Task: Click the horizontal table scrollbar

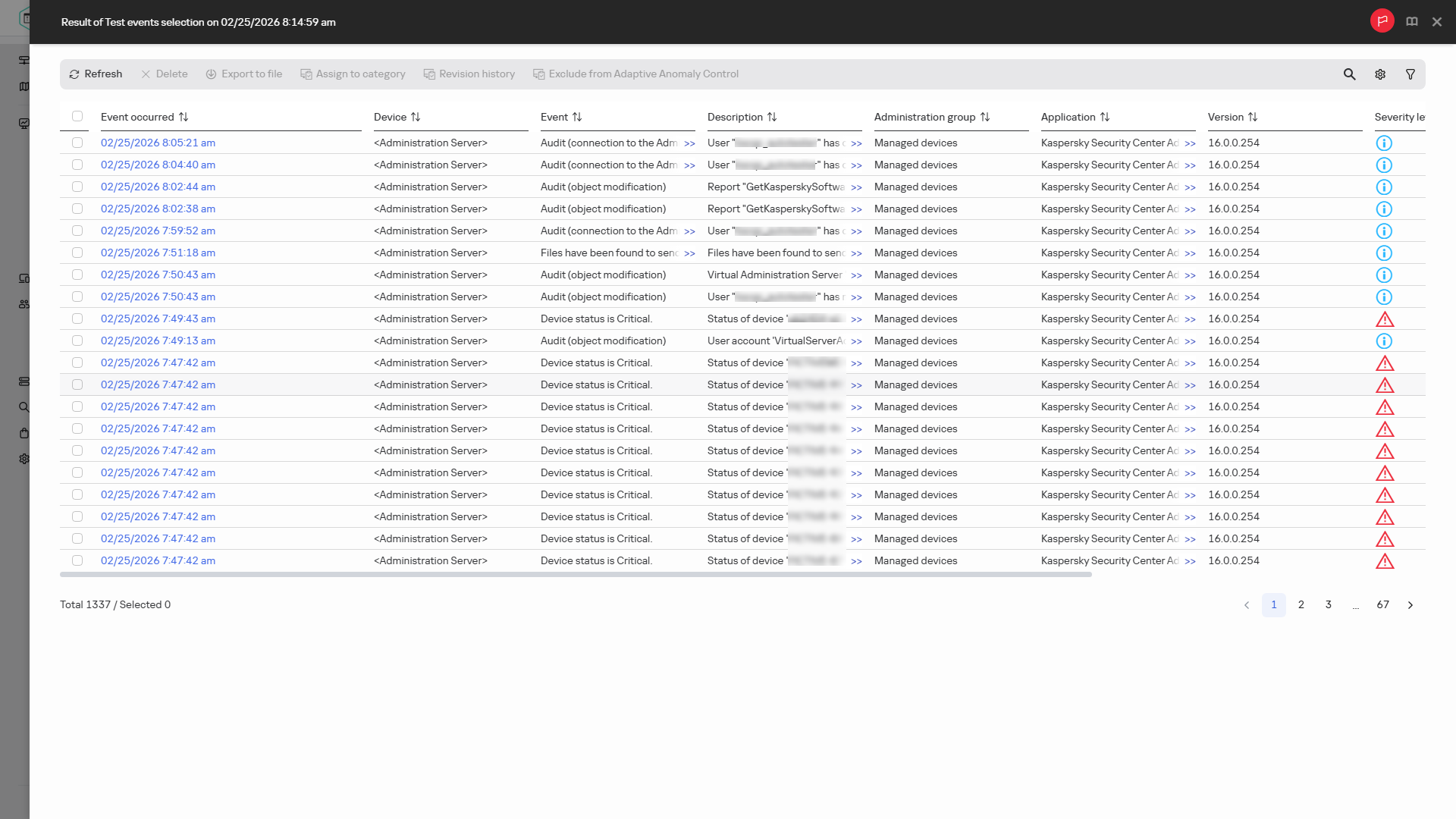Action: coord(576,575)
